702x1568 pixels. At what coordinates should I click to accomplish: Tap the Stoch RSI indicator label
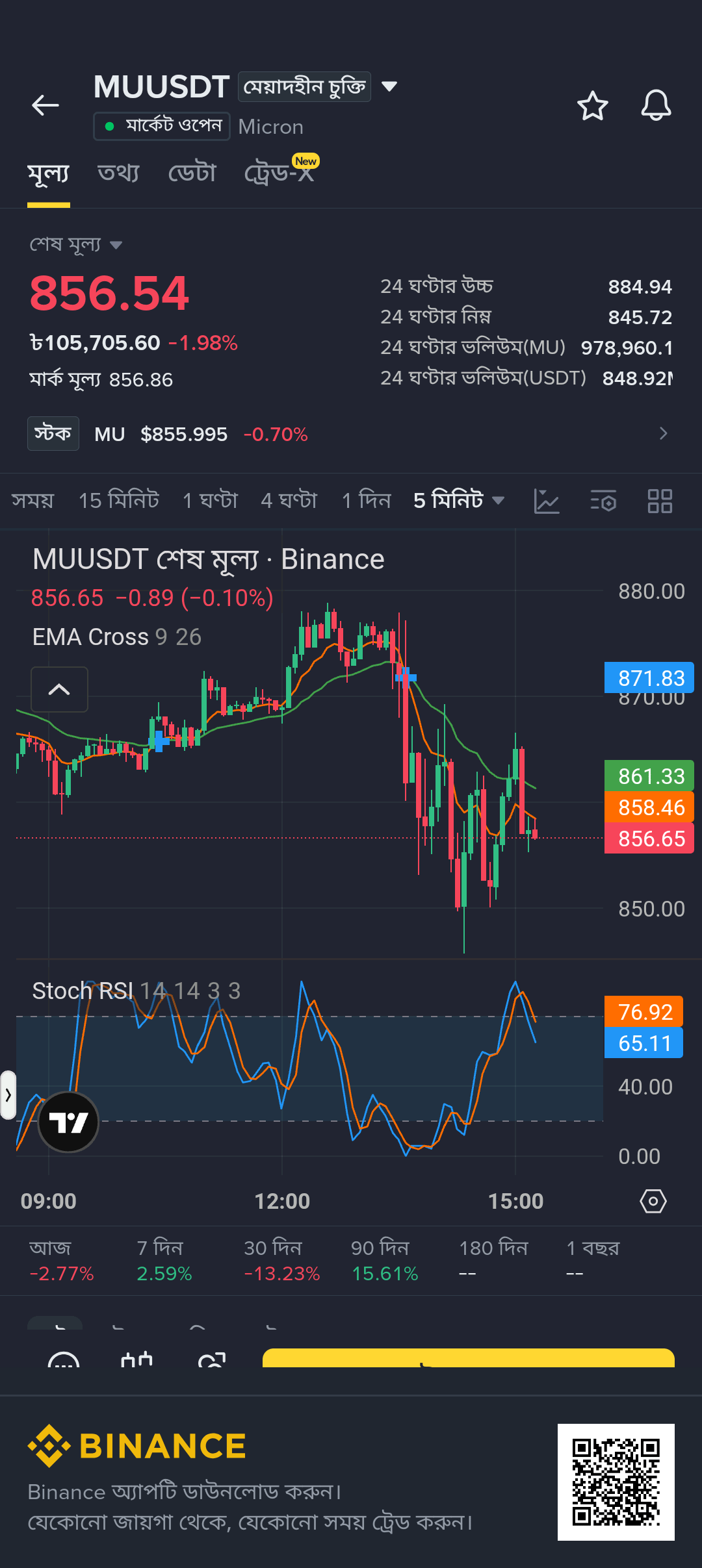pyautogui.click(x=136, y=991)
